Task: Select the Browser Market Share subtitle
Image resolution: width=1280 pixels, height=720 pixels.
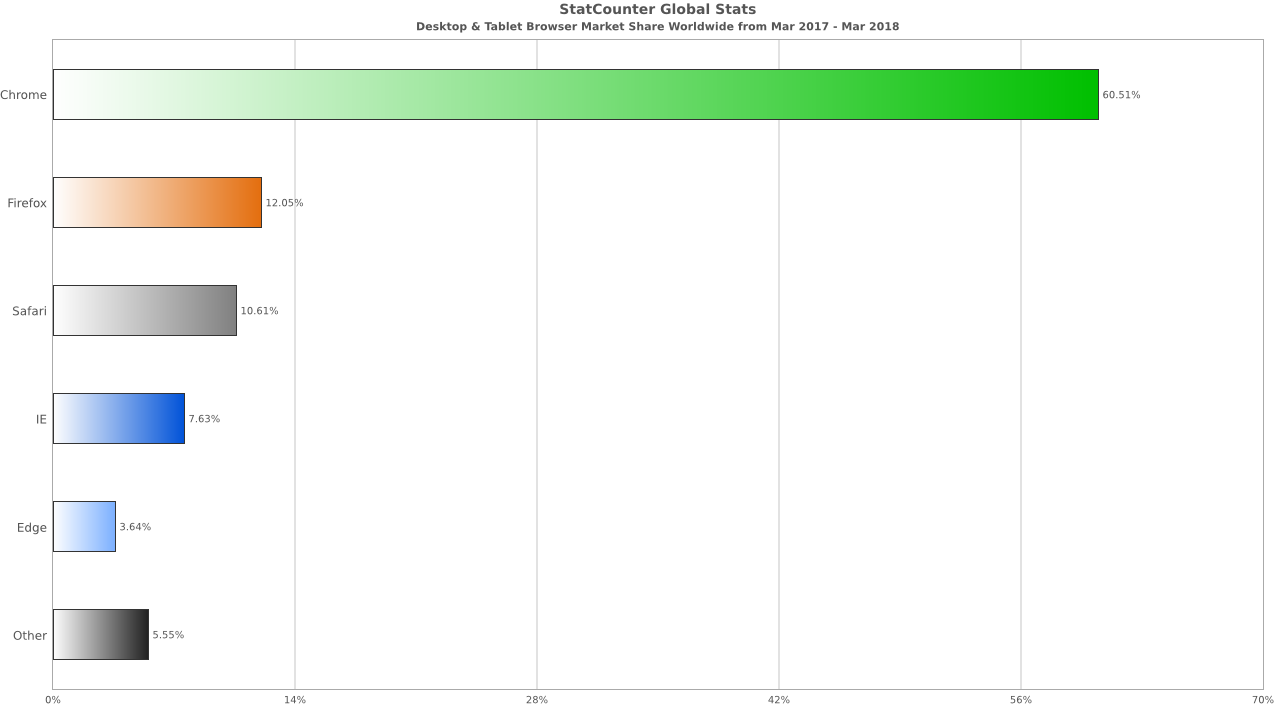Action: point(657,27)
